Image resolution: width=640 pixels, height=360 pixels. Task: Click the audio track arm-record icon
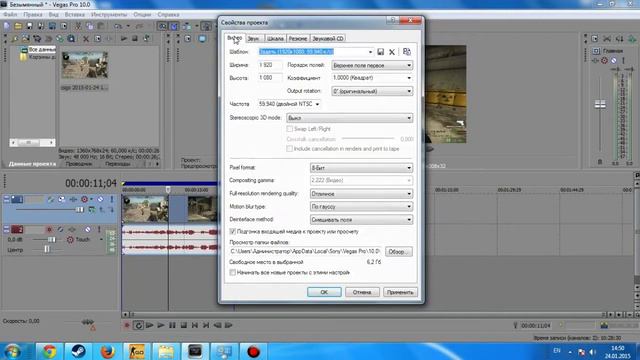point(49,230)
